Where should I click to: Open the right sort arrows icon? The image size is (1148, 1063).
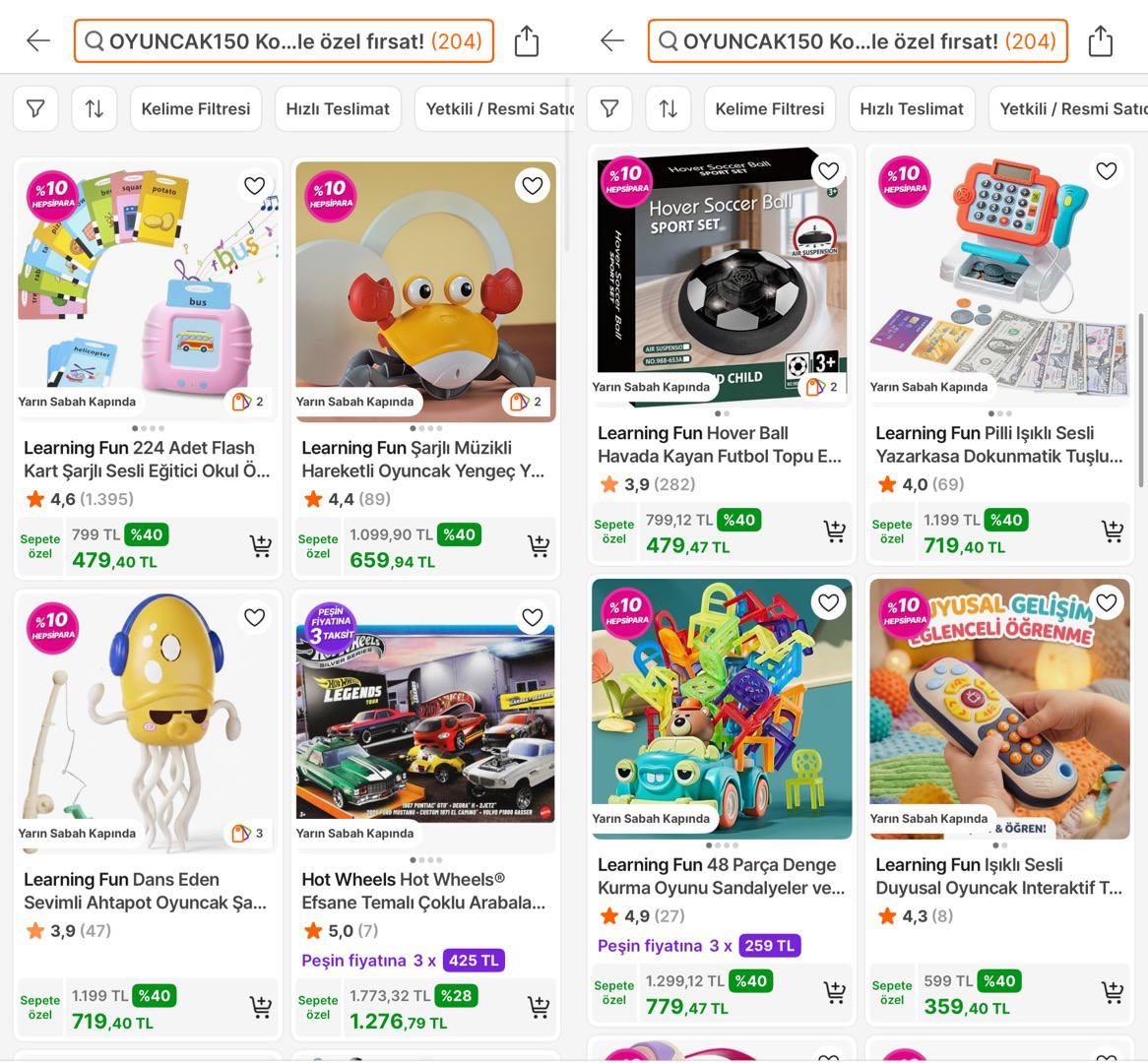[668, 109]
